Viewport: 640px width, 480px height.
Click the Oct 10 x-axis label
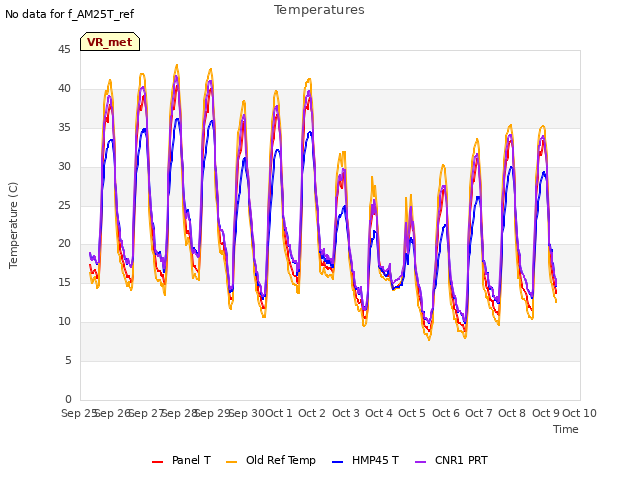pyautogui.click(x=580, y=413)
